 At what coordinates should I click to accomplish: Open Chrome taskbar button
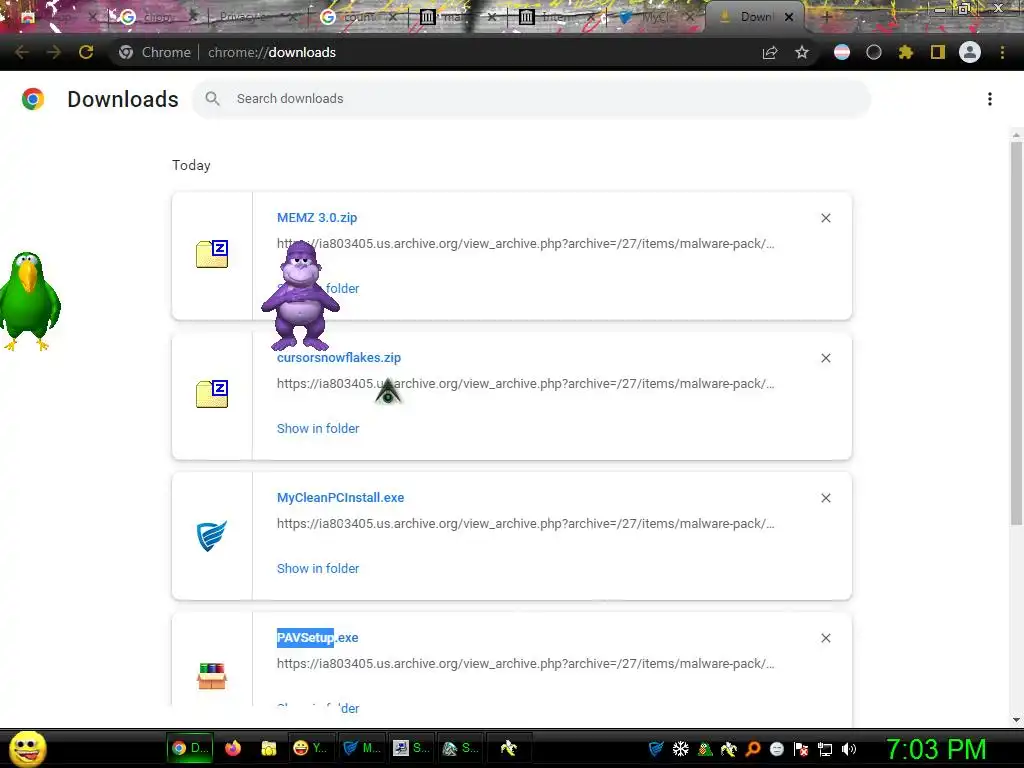189,748
